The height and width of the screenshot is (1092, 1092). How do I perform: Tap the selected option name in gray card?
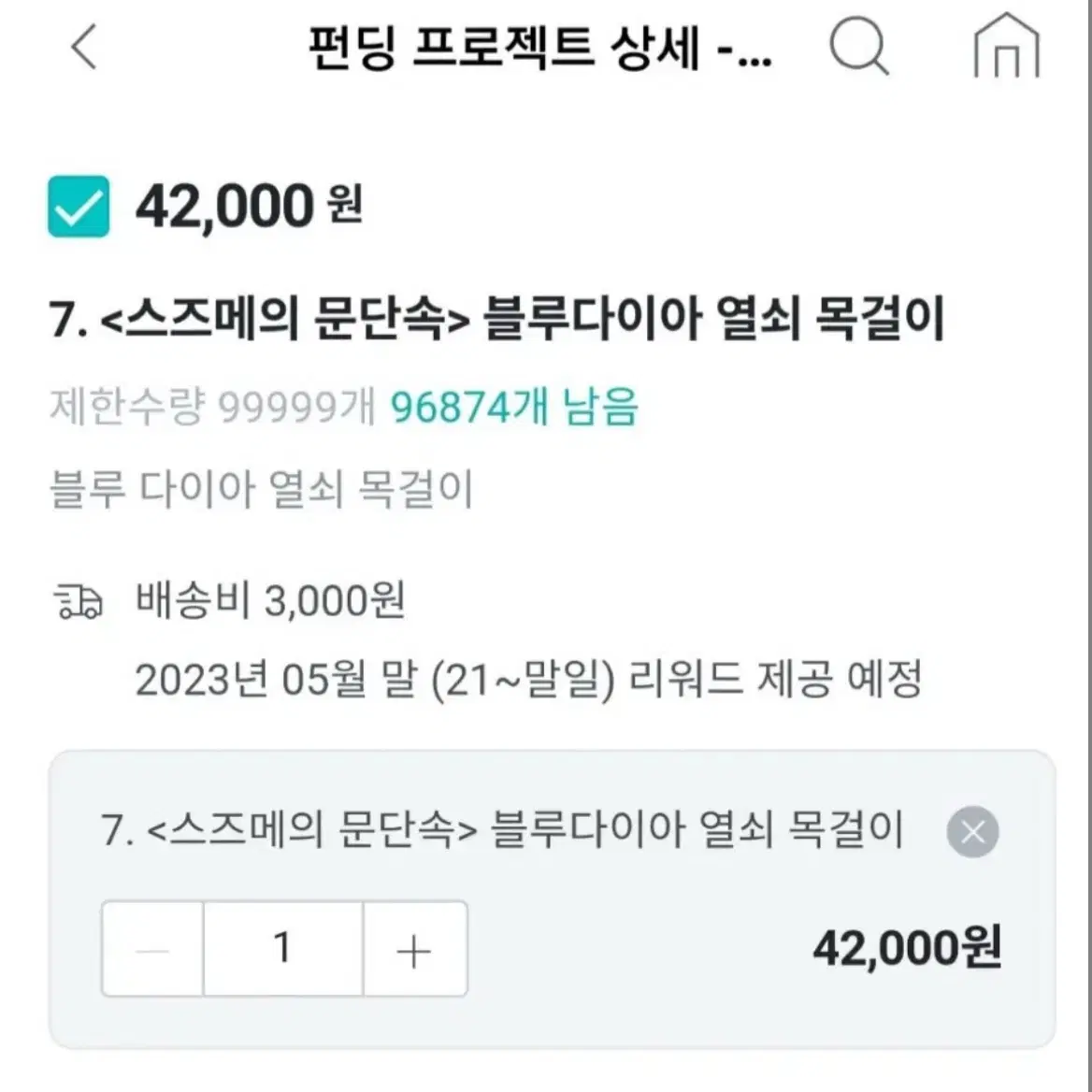(x=502, y=829)
